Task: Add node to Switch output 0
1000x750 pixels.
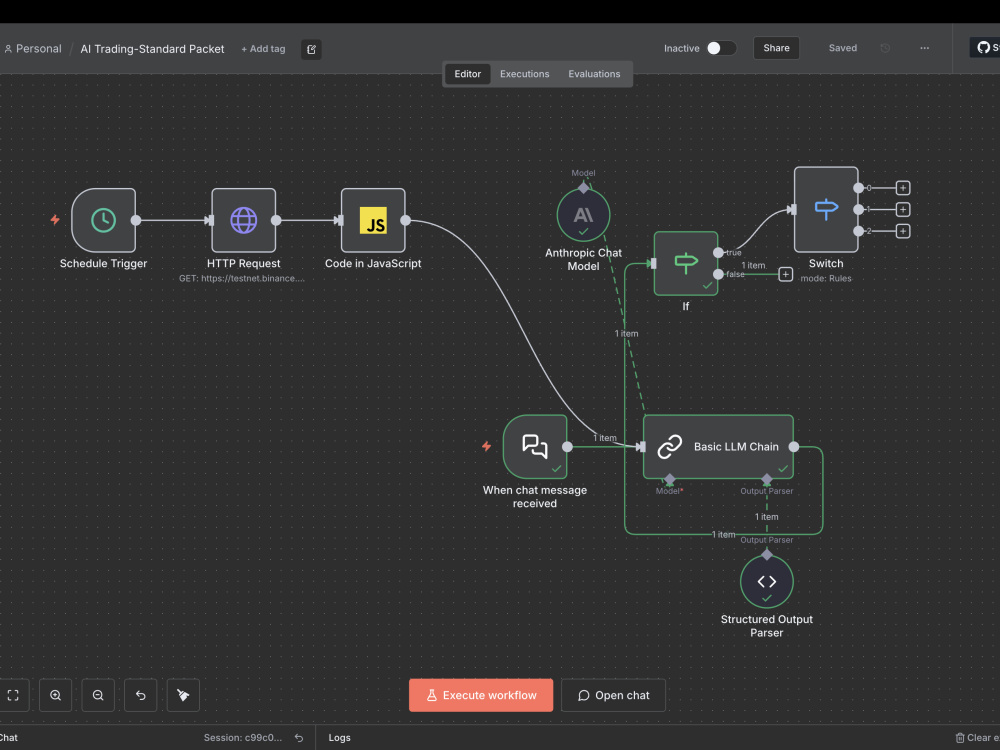Action: tap(902, 188)
